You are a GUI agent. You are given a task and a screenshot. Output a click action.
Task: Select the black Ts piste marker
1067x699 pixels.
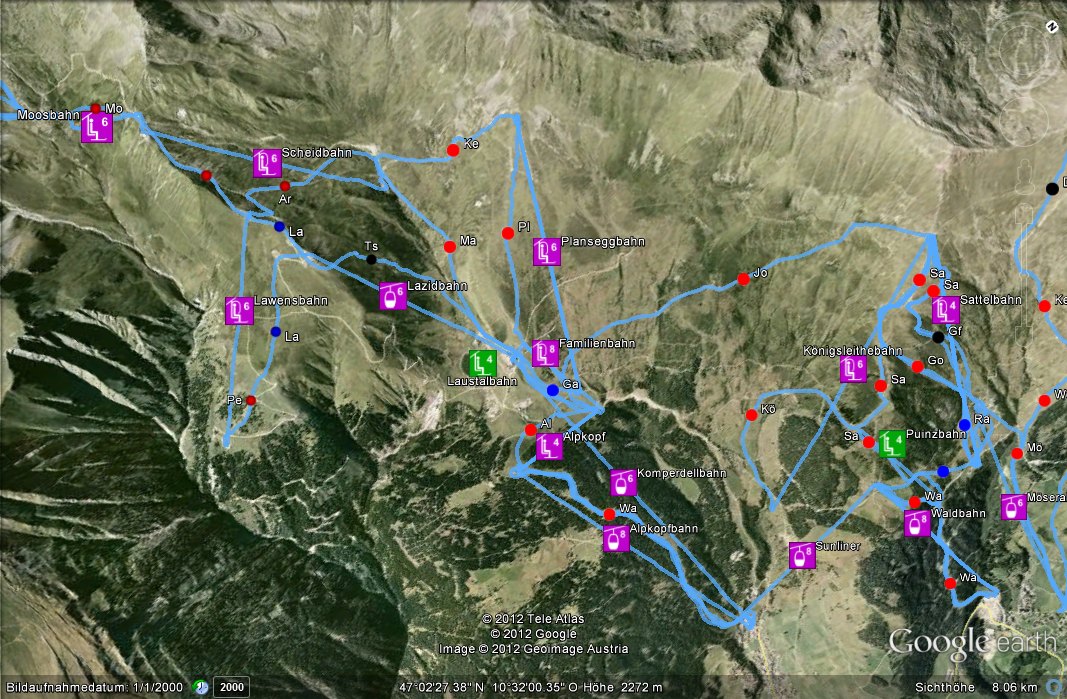(371, 259)
